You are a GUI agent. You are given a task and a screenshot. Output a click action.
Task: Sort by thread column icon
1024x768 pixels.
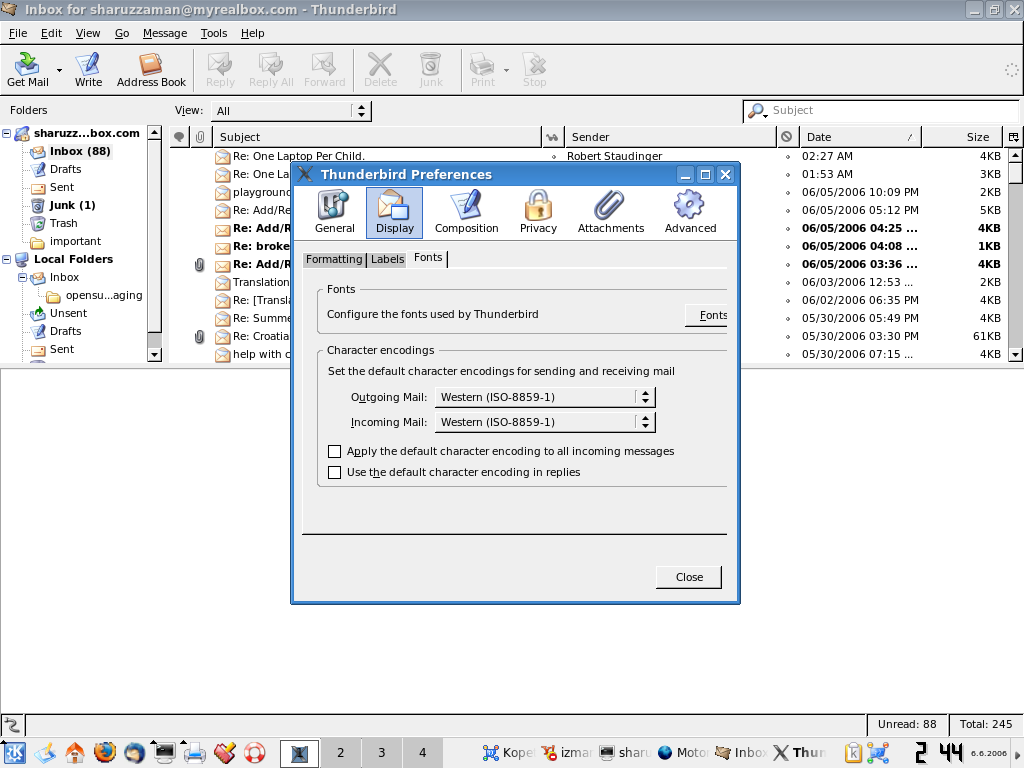(x=179, y=137)
